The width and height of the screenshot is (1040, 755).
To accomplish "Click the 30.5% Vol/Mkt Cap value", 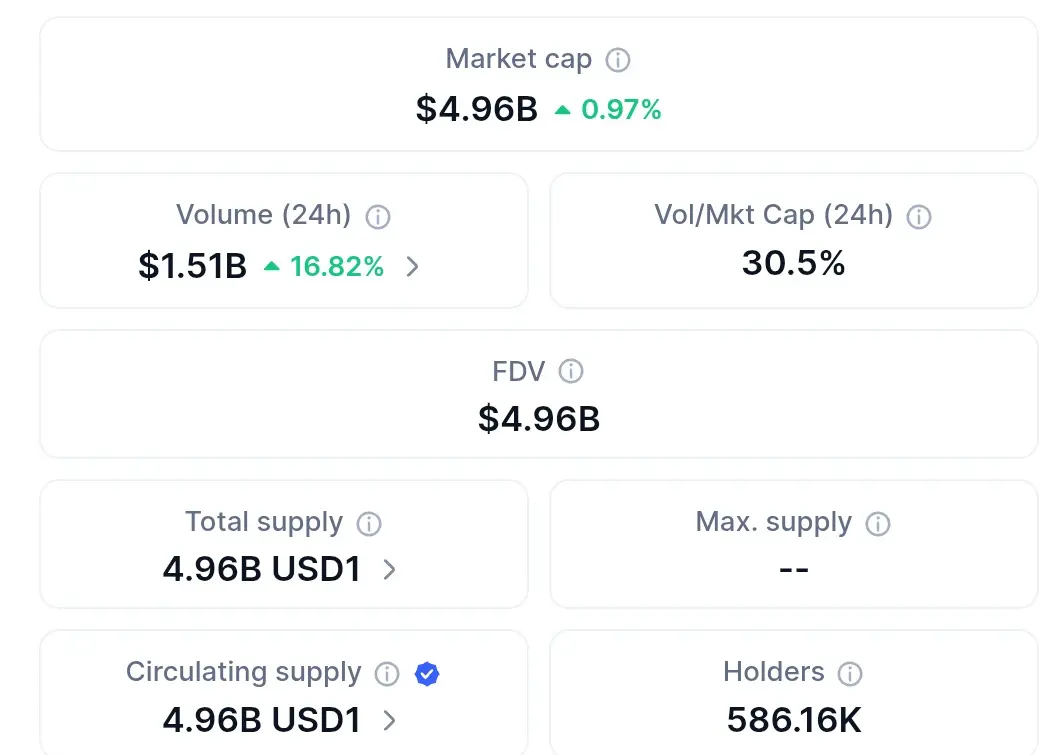I will coord(794,263).
